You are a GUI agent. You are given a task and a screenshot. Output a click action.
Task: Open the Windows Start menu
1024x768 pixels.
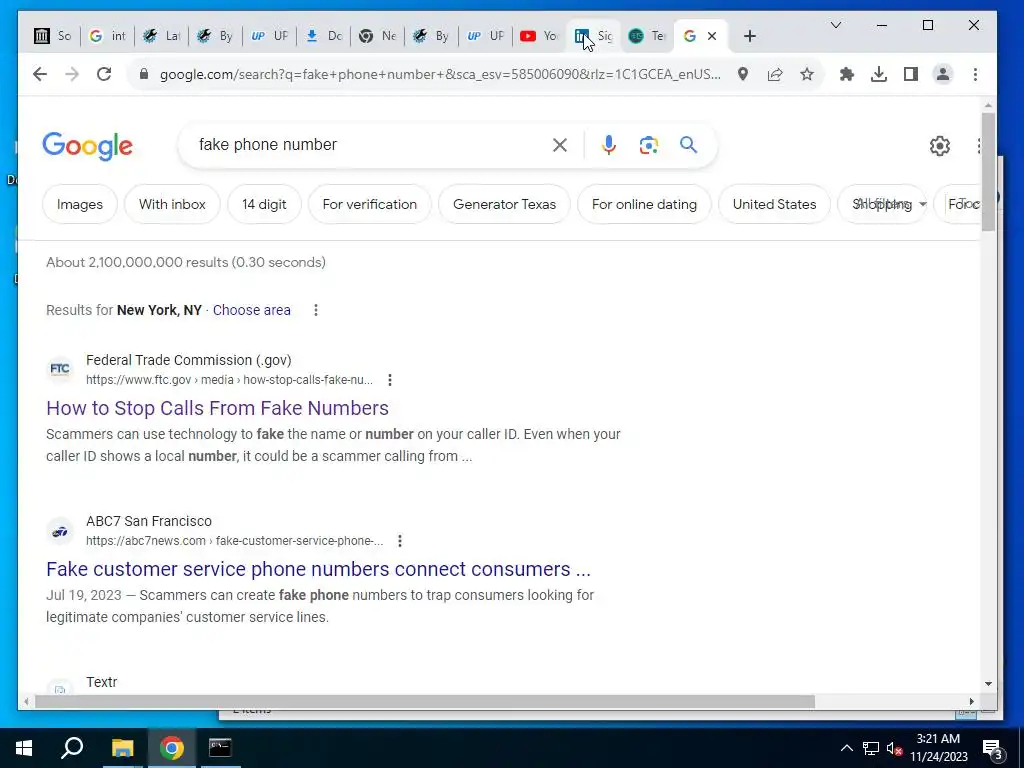[24, 748]
